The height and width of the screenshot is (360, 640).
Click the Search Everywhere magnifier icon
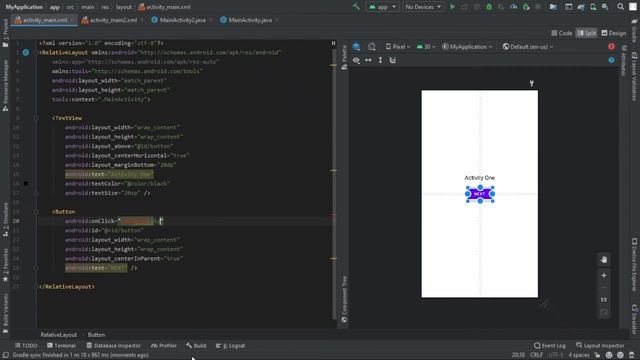[x=620, y=7]
